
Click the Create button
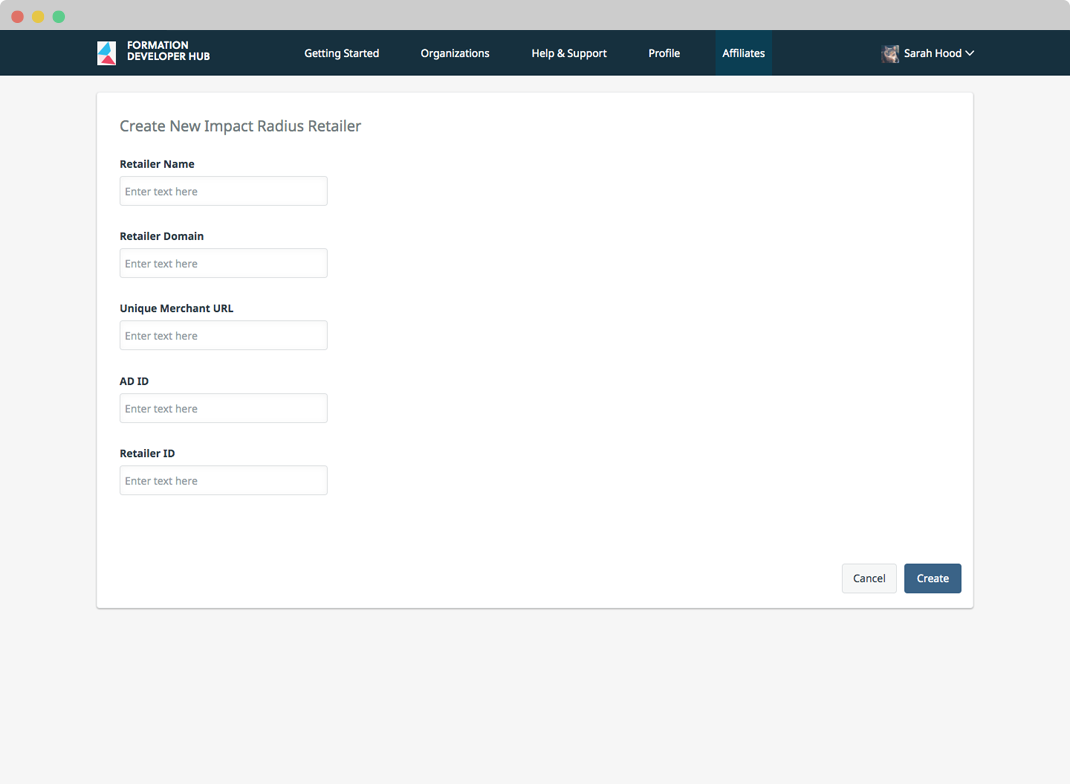[932, 579]
